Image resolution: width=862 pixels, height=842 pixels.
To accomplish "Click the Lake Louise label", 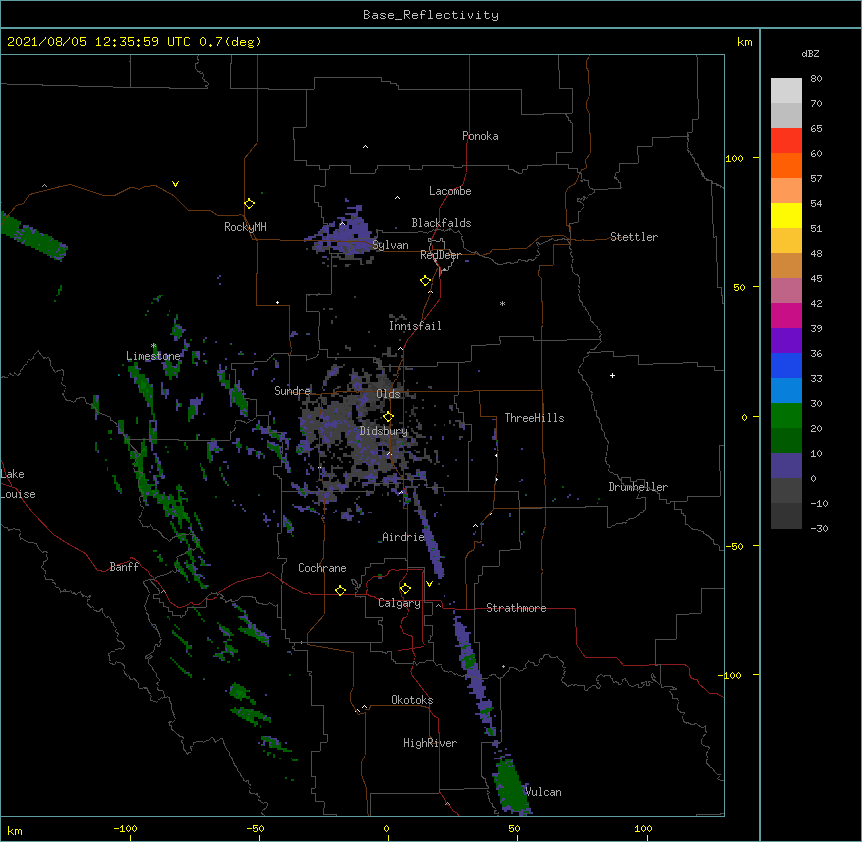I will click(x=18, y=484).
